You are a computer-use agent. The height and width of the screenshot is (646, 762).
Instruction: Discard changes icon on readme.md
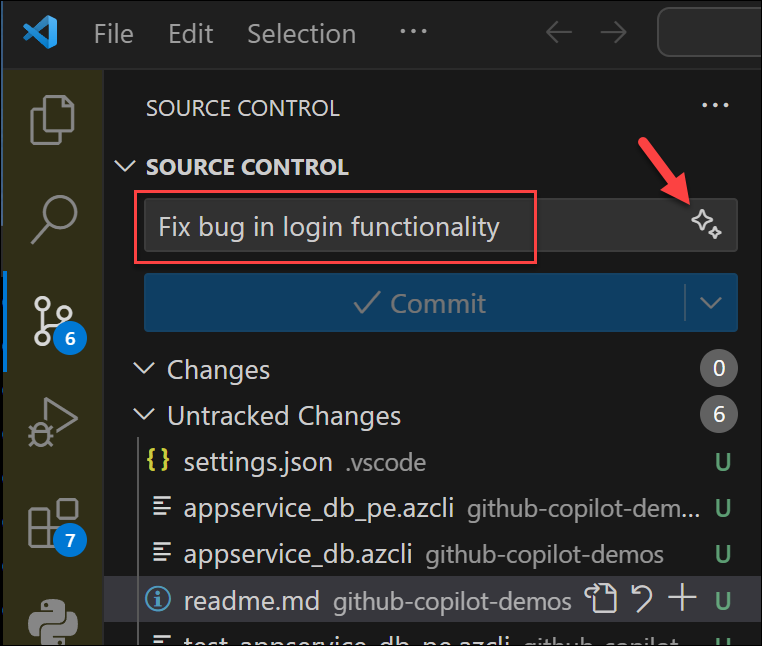(641, 598)
